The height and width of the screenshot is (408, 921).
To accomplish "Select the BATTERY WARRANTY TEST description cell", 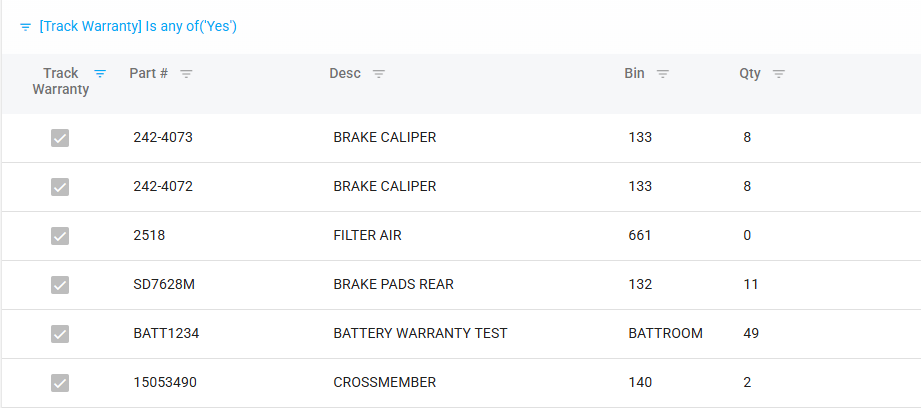I will coord(420,333).
